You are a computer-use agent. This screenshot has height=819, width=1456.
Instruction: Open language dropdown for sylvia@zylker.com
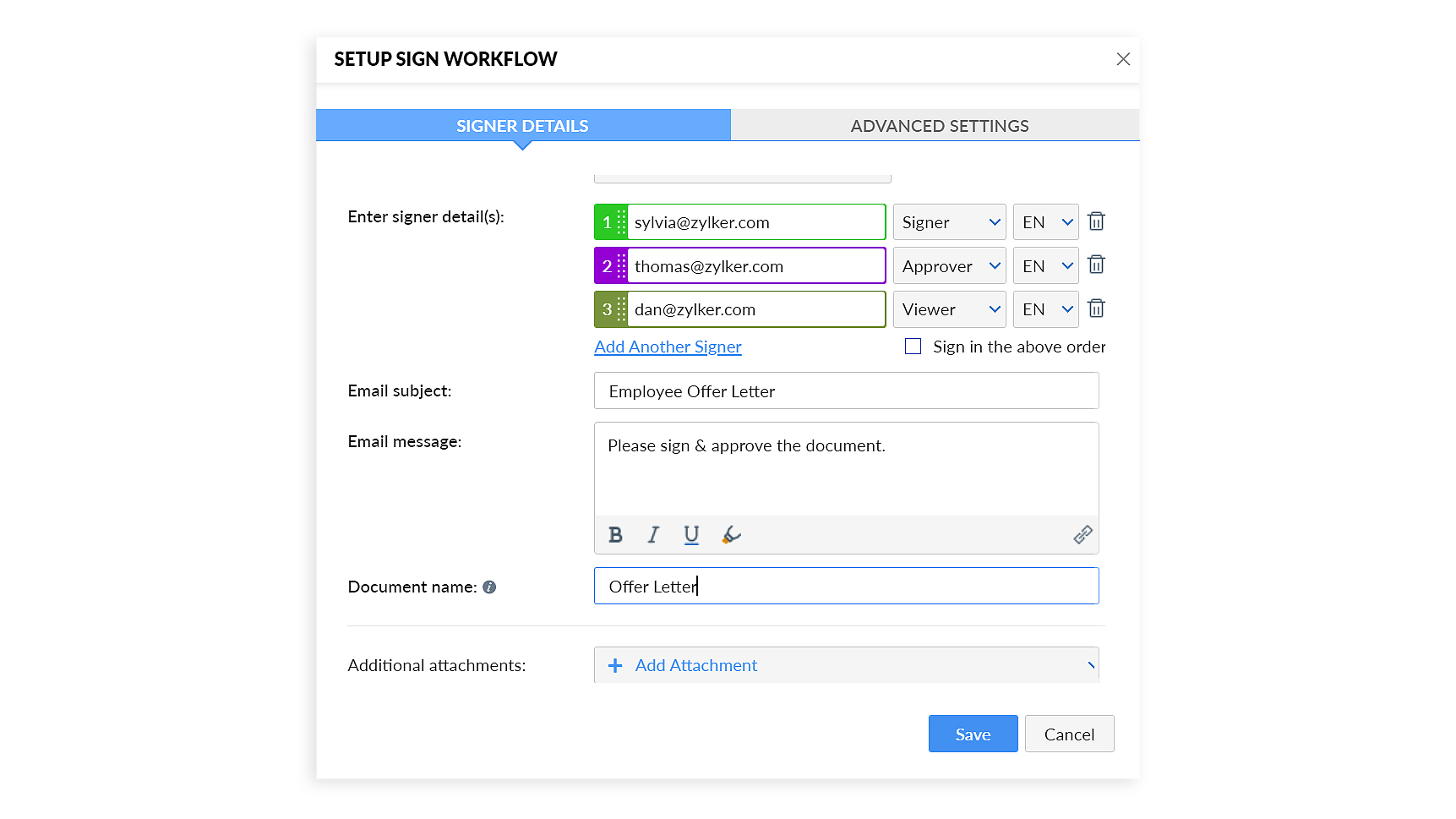click(x=1045, y=222)
